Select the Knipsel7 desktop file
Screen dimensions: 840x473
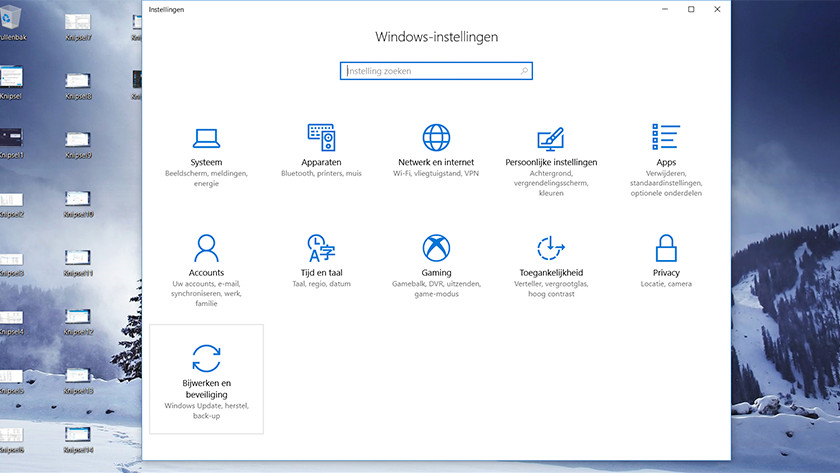pyautogui.click(x=78, y=22)
